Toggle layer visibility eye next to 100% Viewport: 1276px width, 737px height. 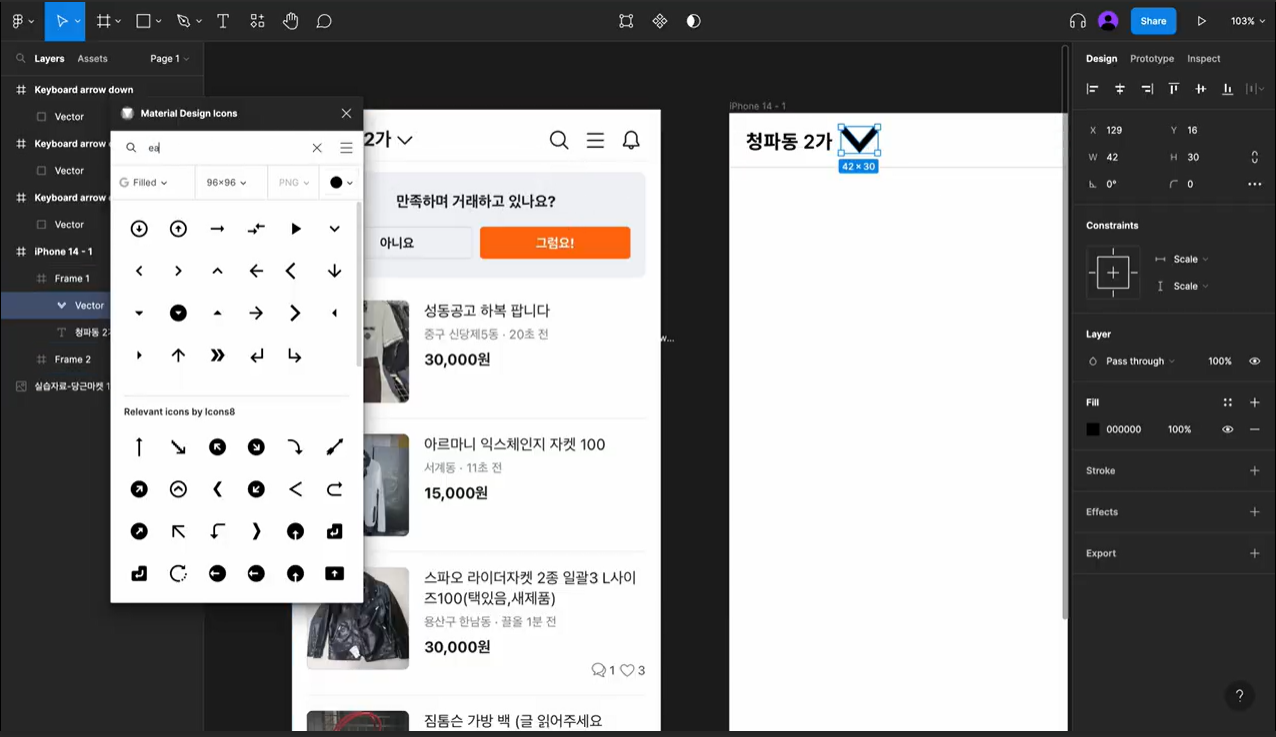1254,361
